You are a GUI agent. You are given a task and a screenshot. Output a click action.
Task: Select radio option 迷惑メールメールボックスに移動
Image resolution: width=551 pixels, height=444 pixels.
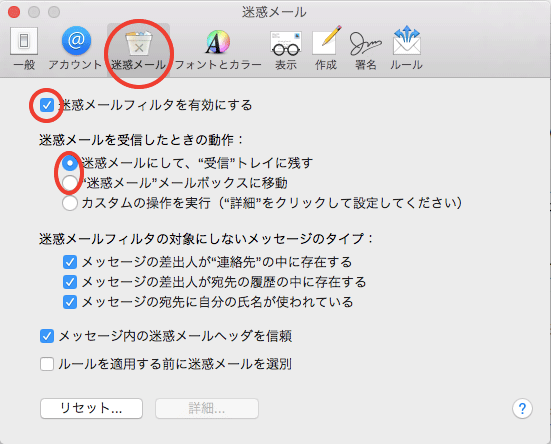70,183
